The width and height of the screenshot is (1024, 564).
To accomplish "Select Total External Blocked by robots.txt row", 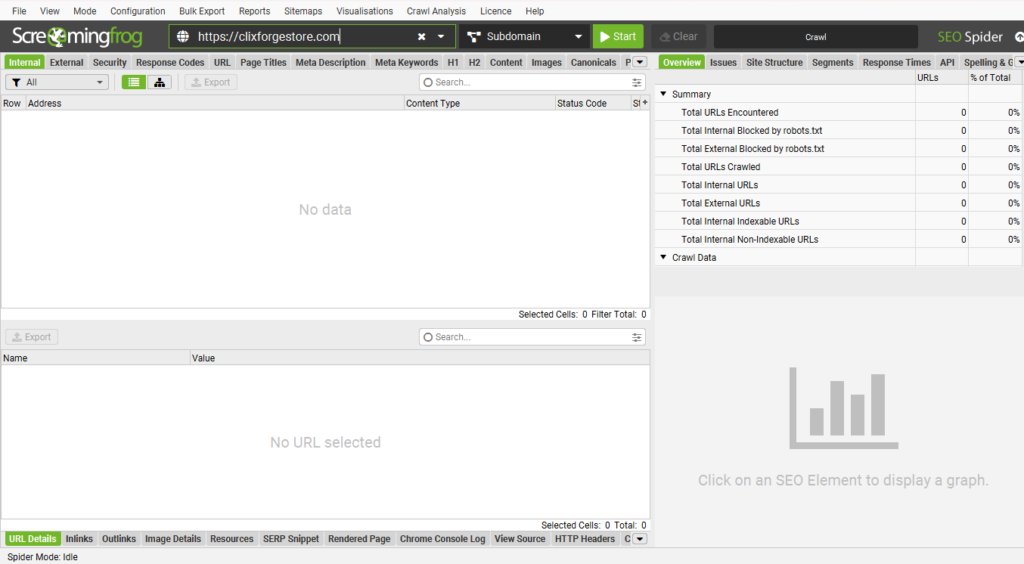I will (838, 148).
